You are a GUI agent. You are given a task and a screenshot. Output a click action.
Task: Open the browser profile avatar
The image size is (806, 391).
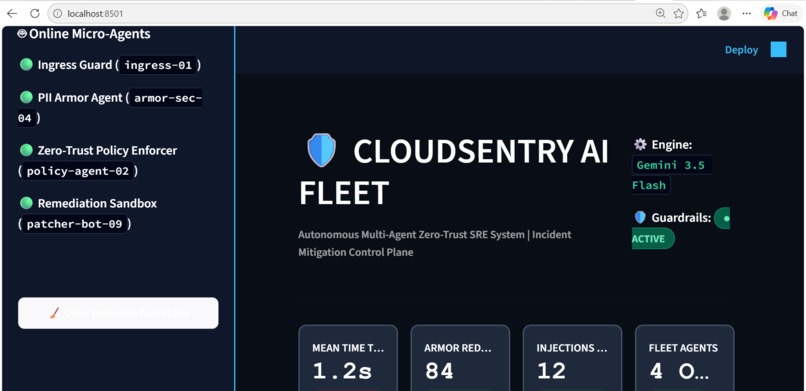(x=724, y=13)
